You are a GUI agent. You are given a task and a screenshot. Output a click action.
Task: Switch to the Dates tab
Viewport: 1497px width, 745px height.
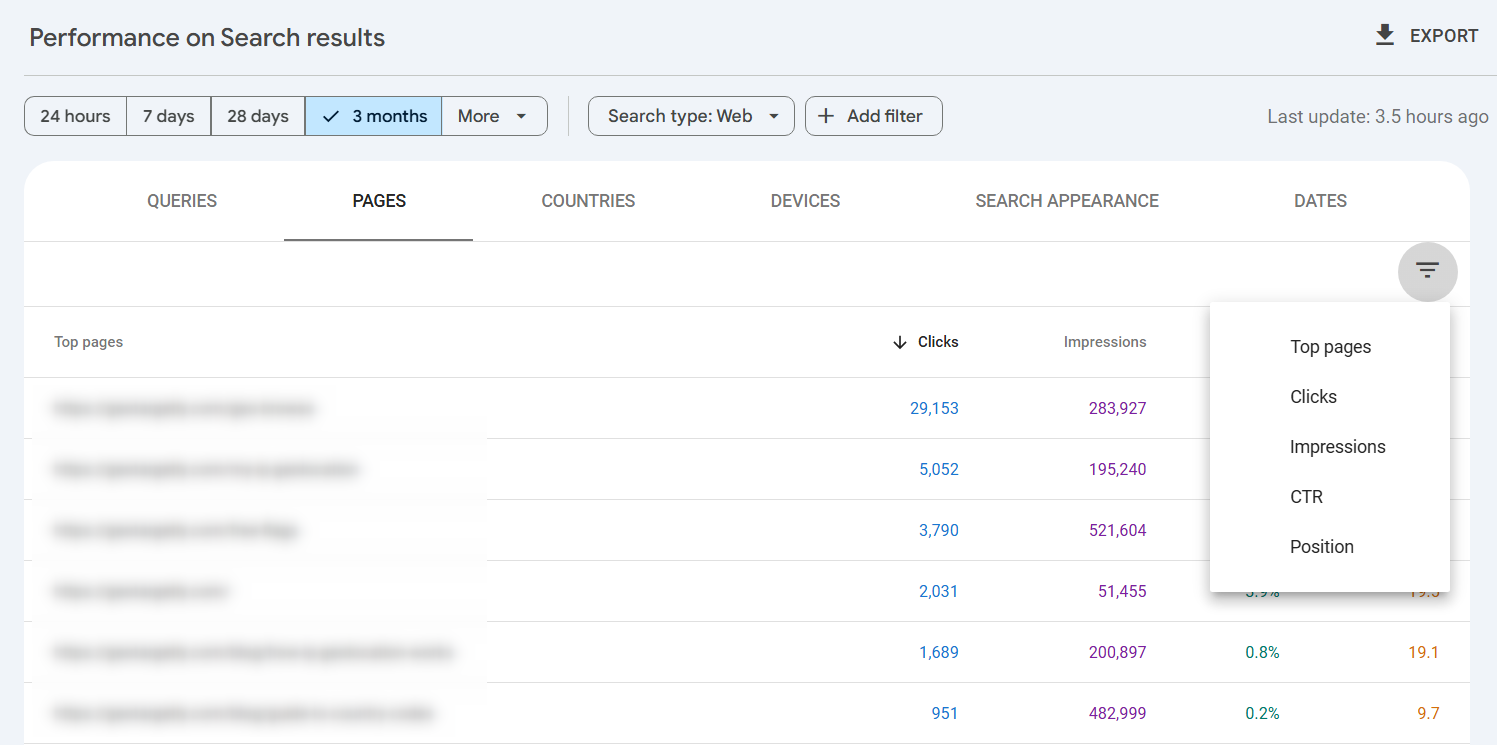pos(1320,201)
